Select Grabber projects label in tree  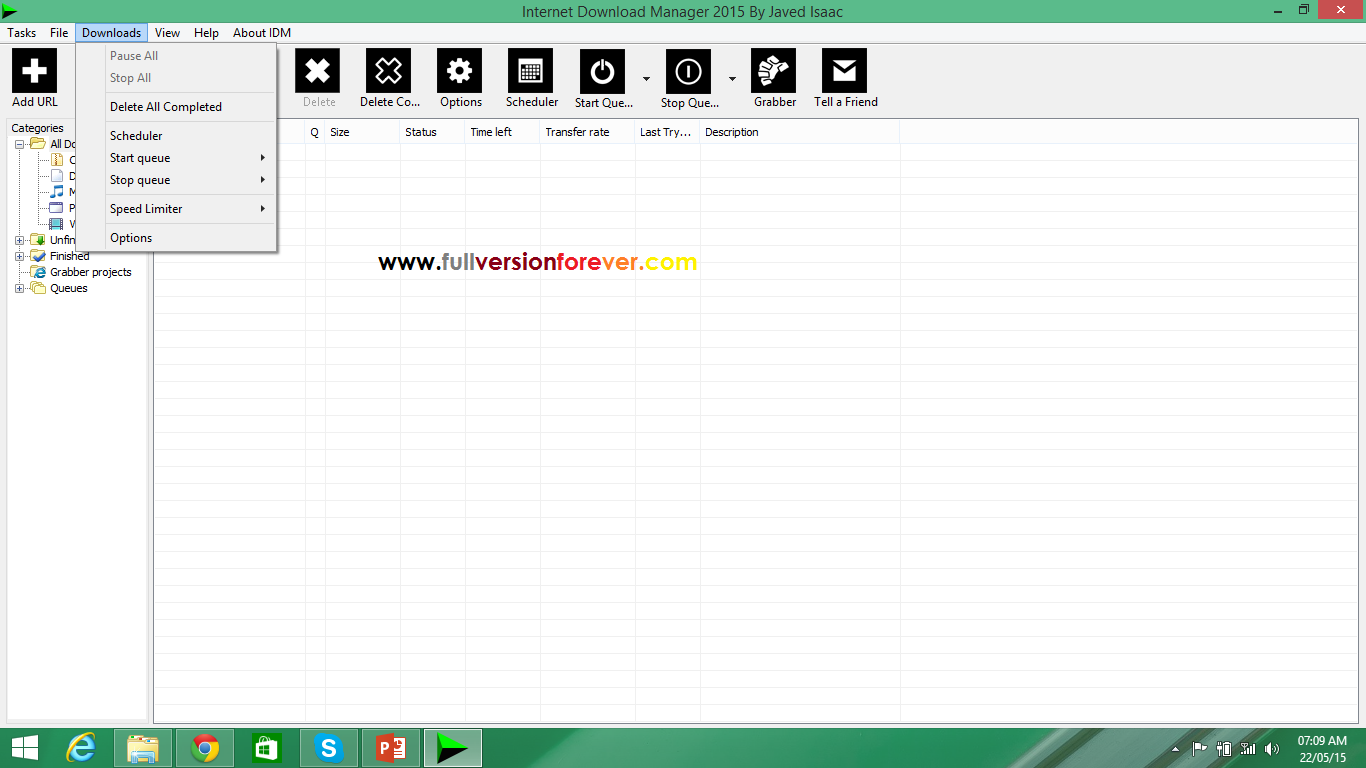pos(91,272)
